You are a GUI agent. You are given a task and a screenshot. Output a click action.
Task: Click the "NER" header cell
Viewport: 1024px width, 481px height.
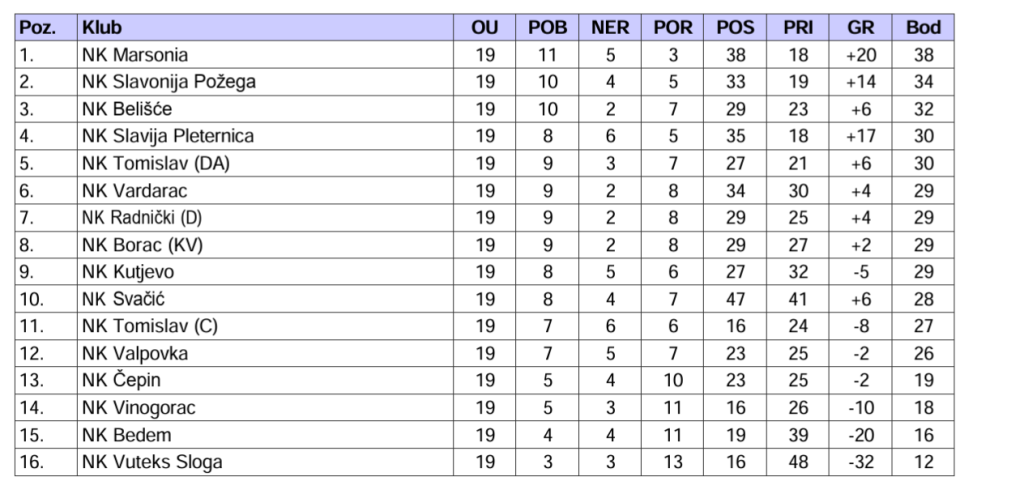[x=610, y=28]
